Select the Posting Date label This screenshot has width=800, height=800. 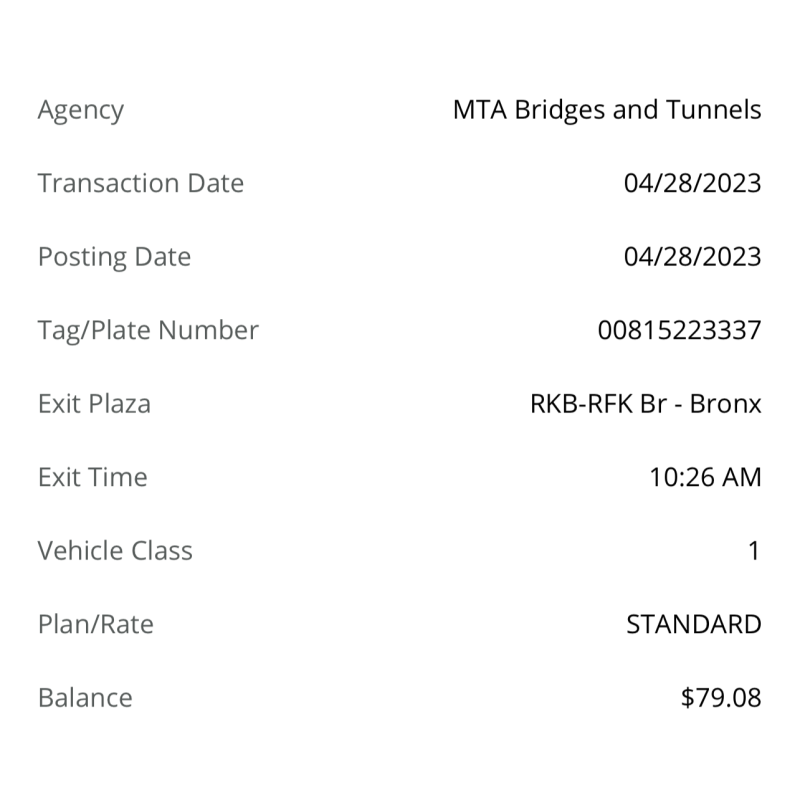[x=114, y=258]
